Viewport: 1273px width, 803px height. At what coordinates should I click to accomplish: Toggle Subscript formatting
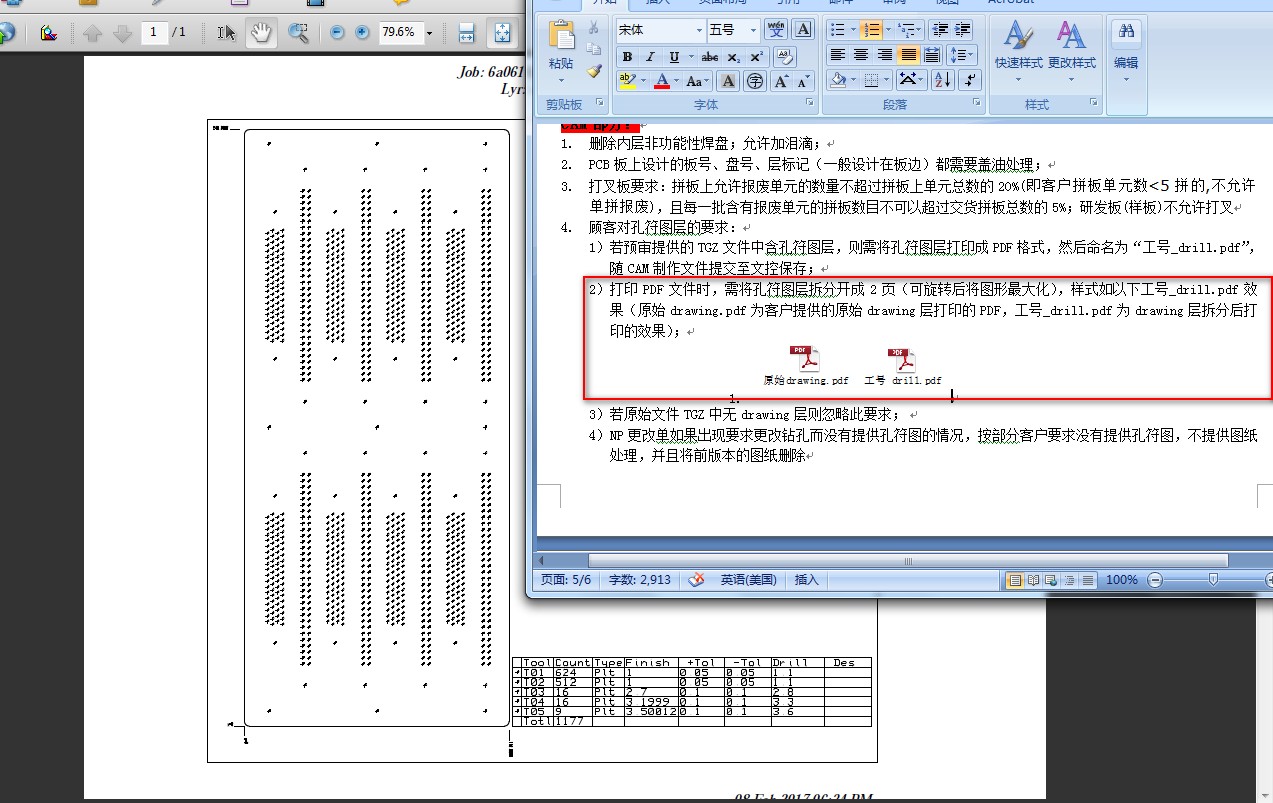click(x=734, y=57)
